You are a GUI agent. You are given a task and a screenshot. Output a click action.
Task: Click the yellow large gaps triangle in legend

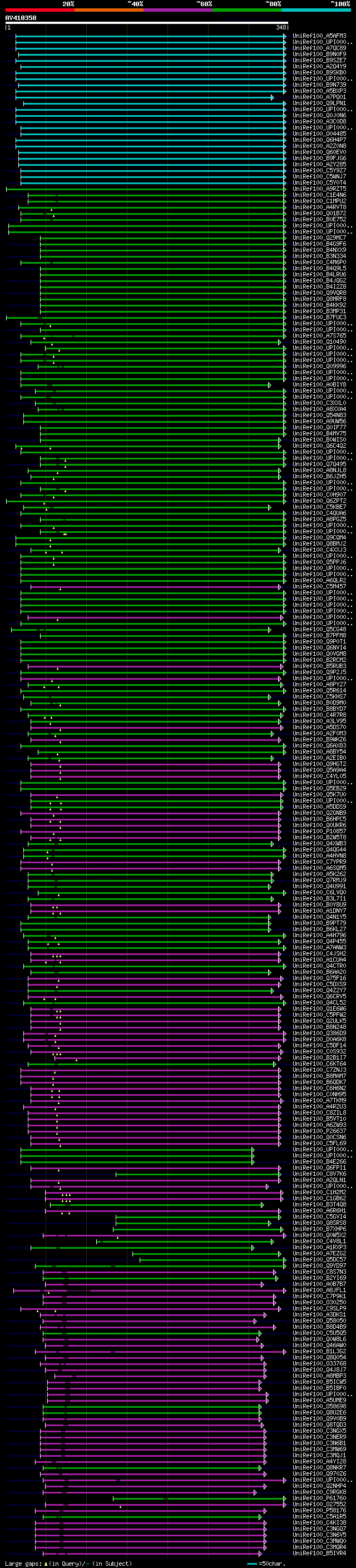(x=46, y=1563)
